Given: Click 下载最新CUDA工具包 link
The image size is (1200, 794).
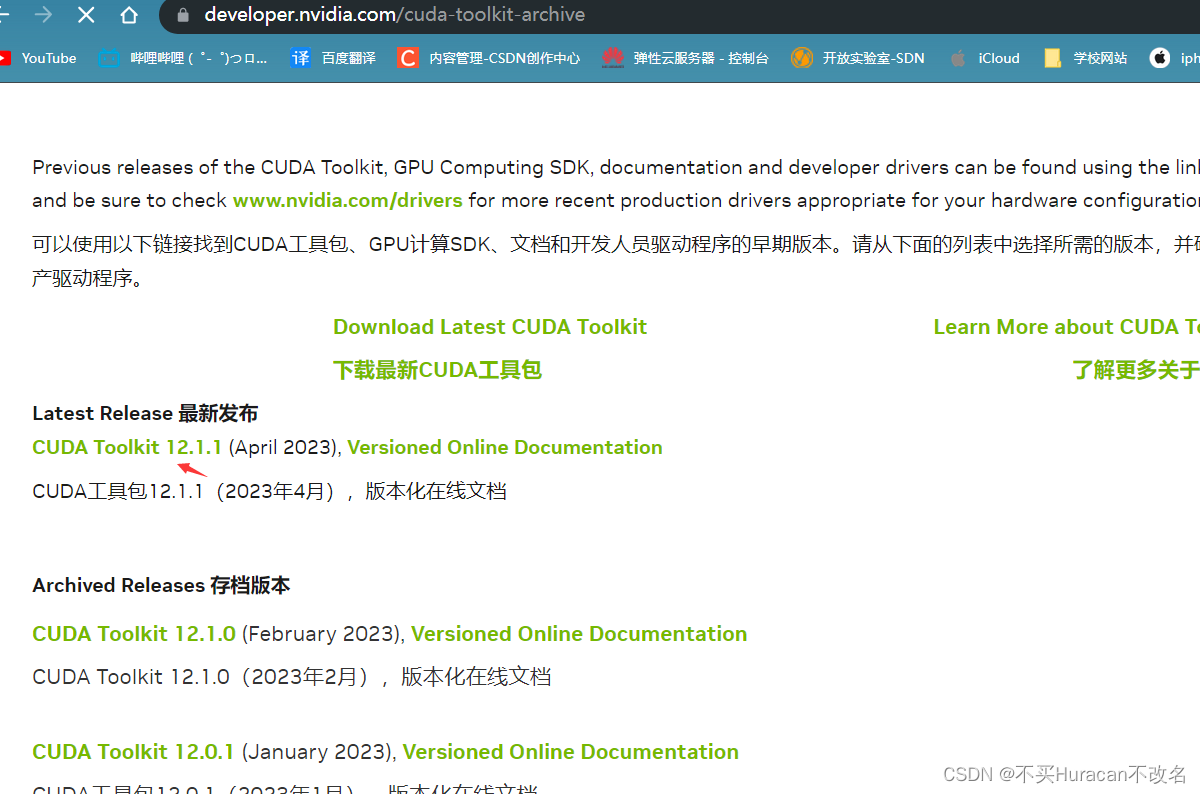Looking at the screenshot, I should (437, 370).
